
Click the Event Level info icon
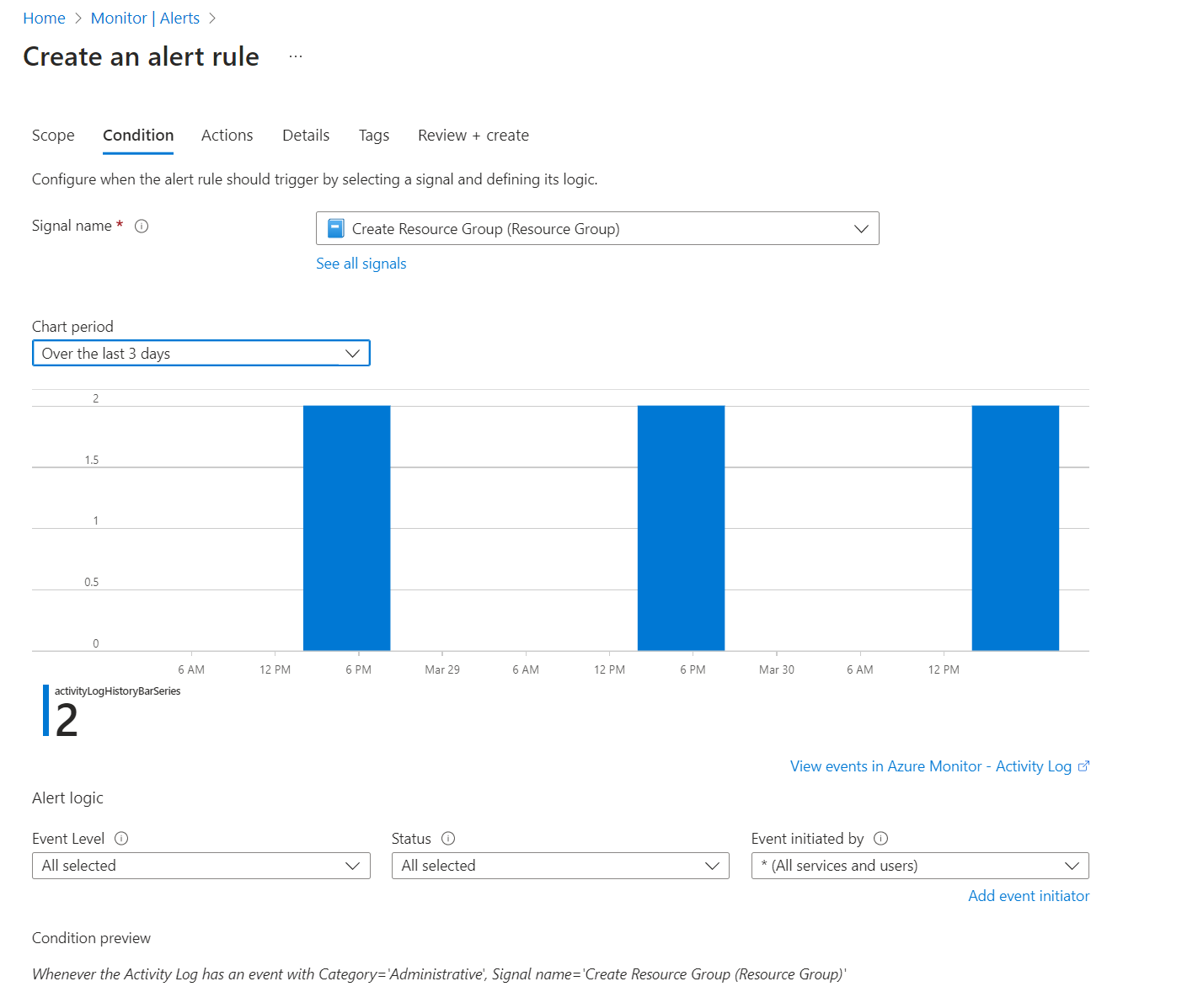coord(121,838)
